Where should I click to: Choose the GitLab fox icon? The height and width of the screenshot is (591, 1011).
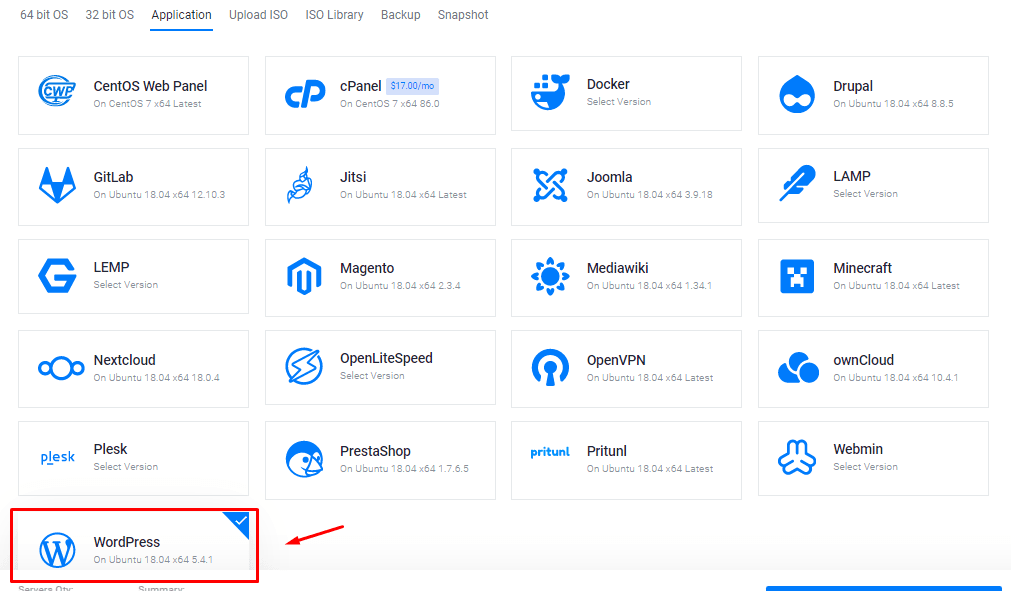click(x=57, y=185)
